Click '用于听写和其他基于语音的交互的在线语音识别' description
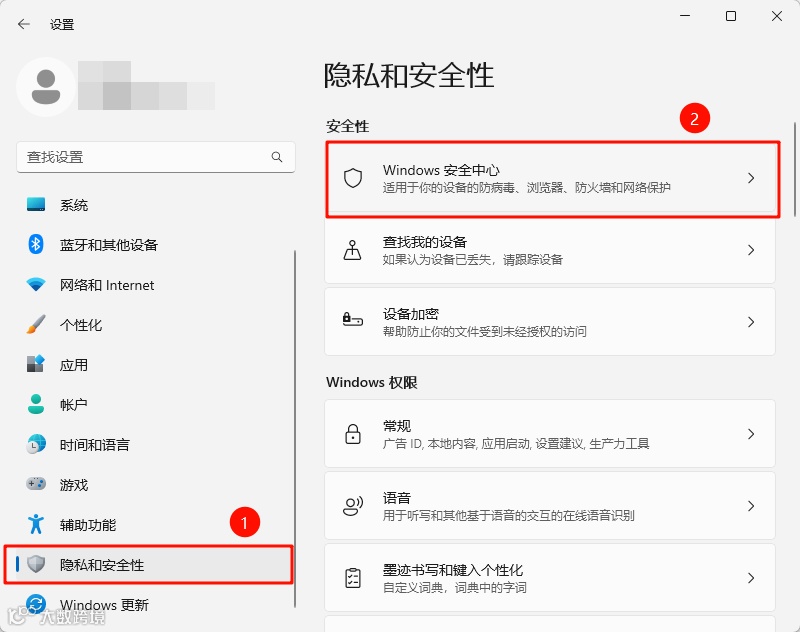The height and width of the screenshot is (632, 800). 509,515
